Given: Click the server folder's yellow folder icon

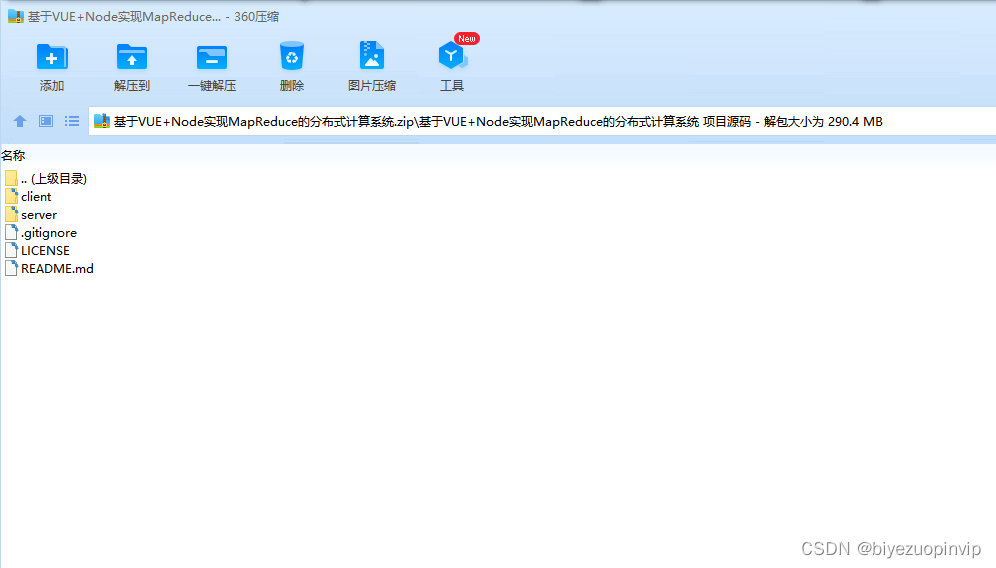Looking at the screenshot, I should 11,214.
